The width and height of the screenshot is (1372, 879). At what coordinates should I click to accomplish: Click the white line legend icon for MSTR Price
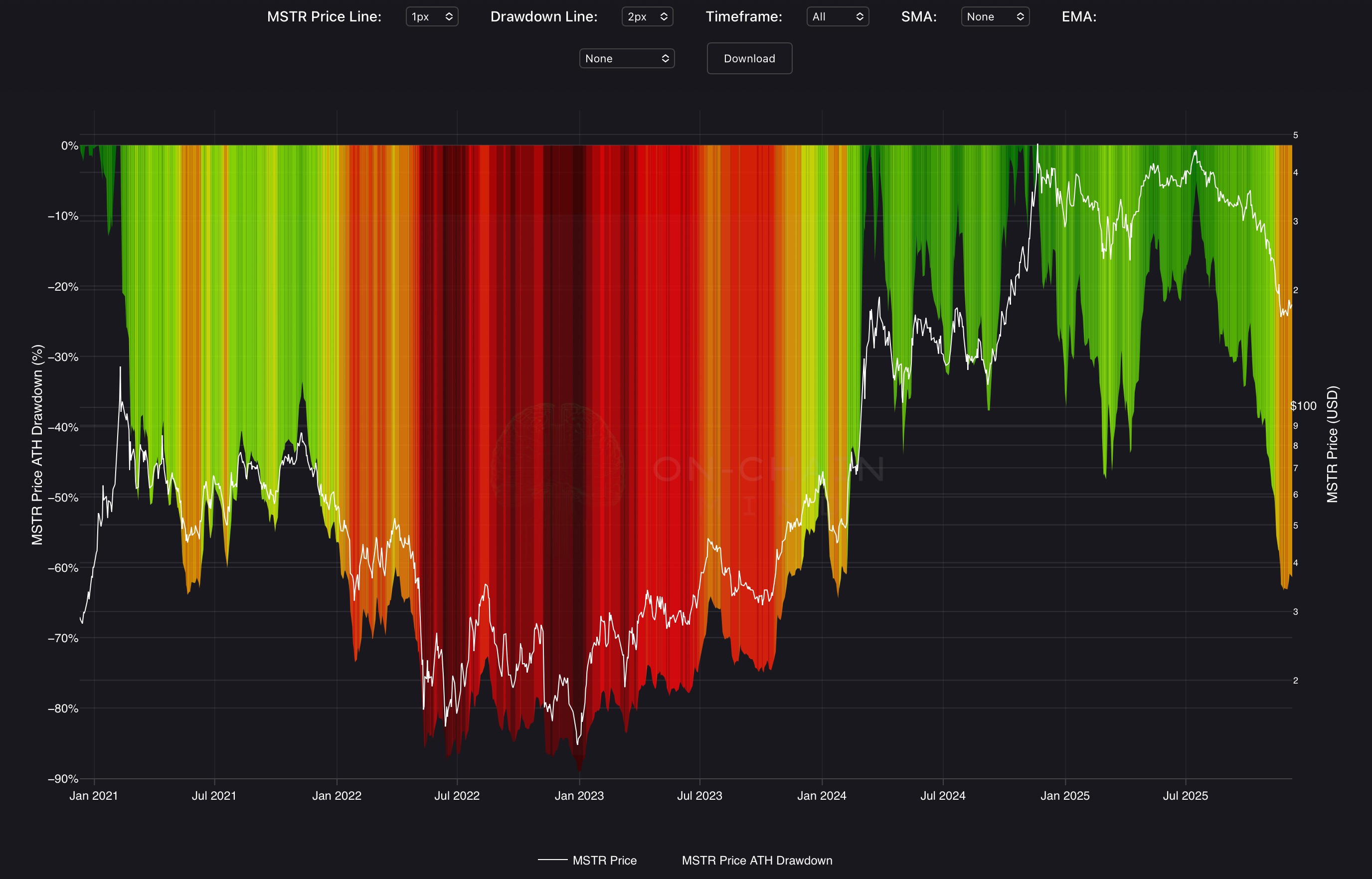[x=552, y=860]
